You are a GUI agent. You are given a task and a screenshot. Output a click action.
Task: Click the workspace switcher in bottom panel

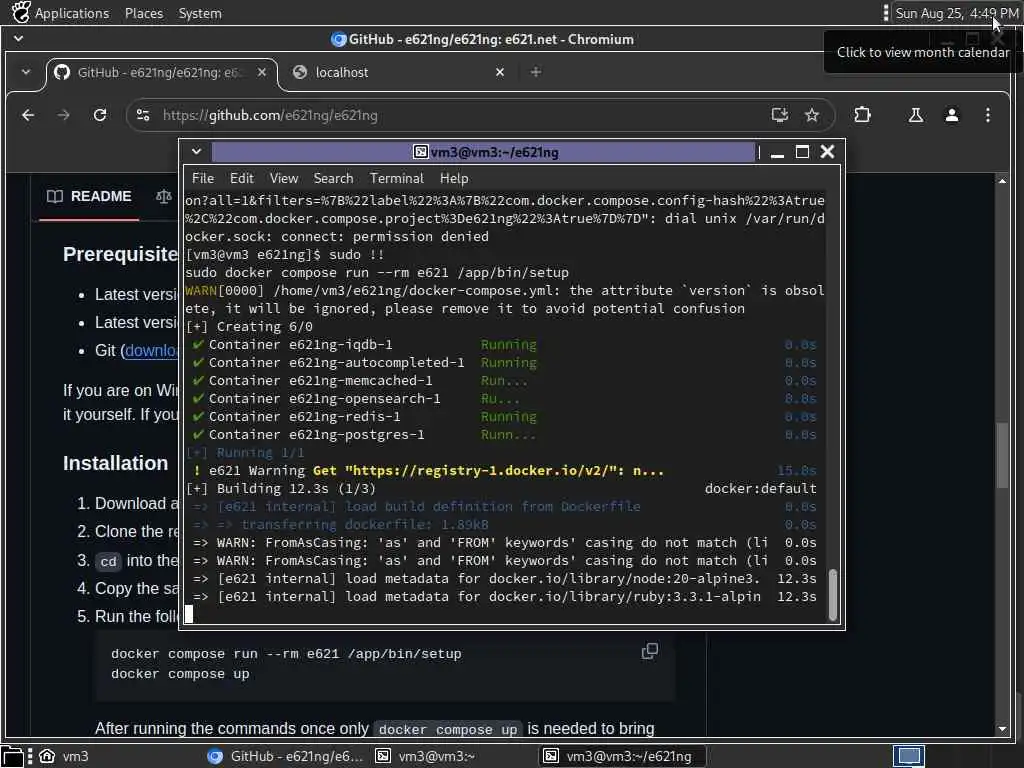[x=908, y=756]
